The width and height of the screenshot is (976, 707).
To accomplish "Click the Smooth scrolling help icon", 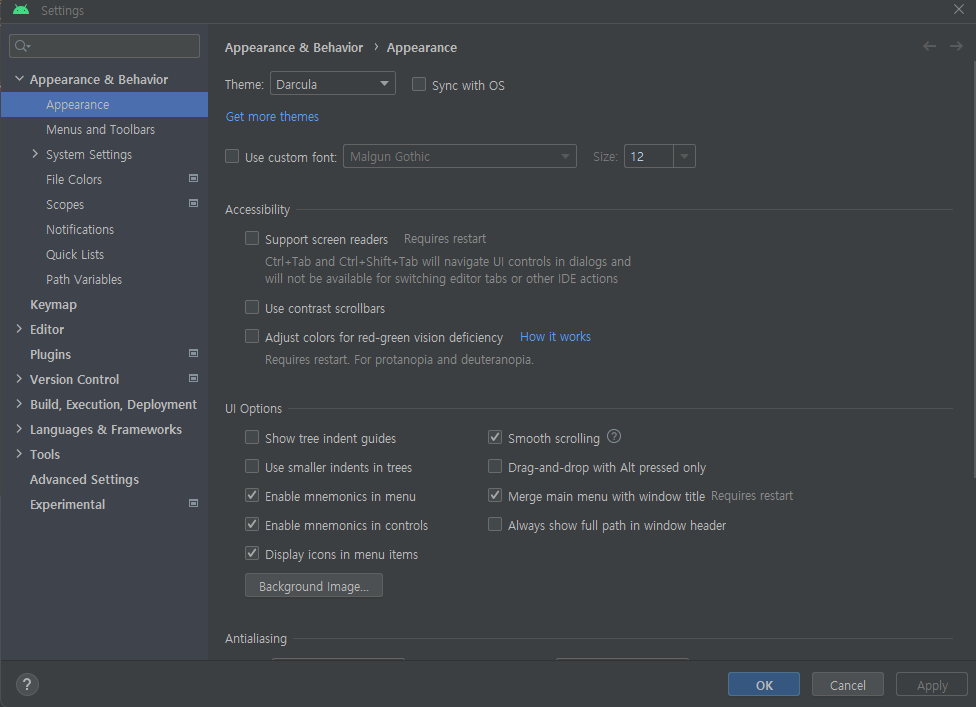I will click(614, 437).
